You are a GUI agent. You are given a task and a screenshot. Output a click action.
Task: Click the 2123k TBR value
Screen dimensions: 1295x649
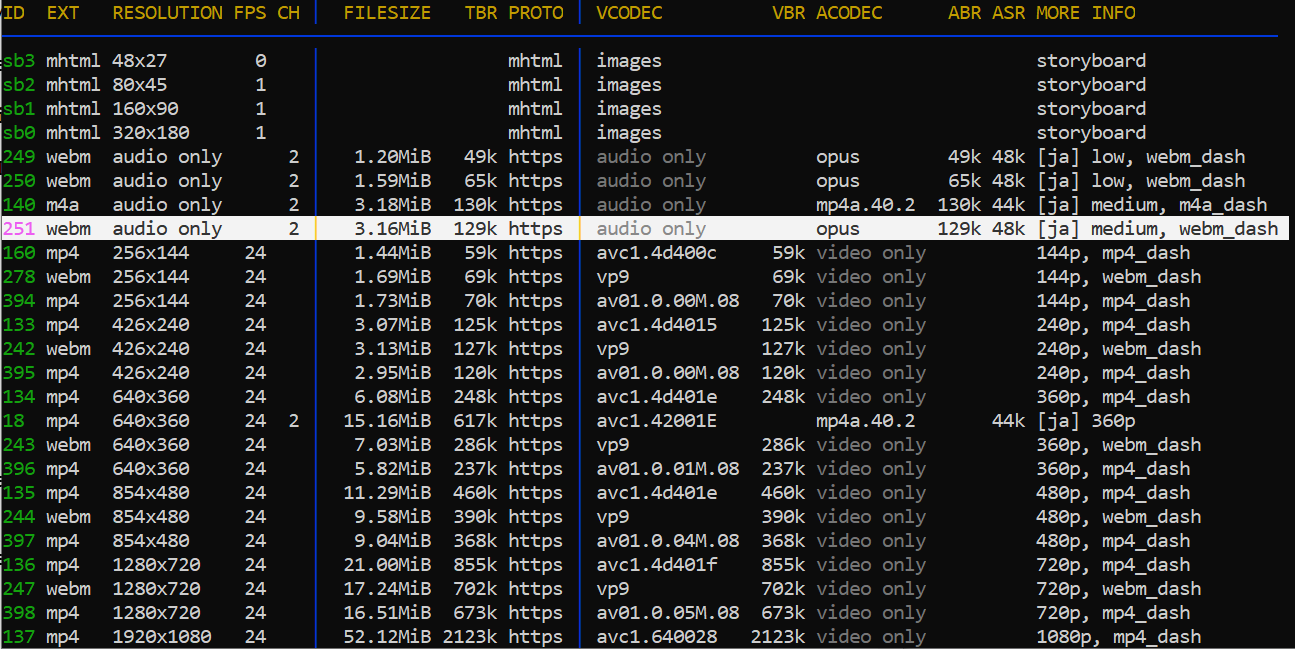click(470, 637)
